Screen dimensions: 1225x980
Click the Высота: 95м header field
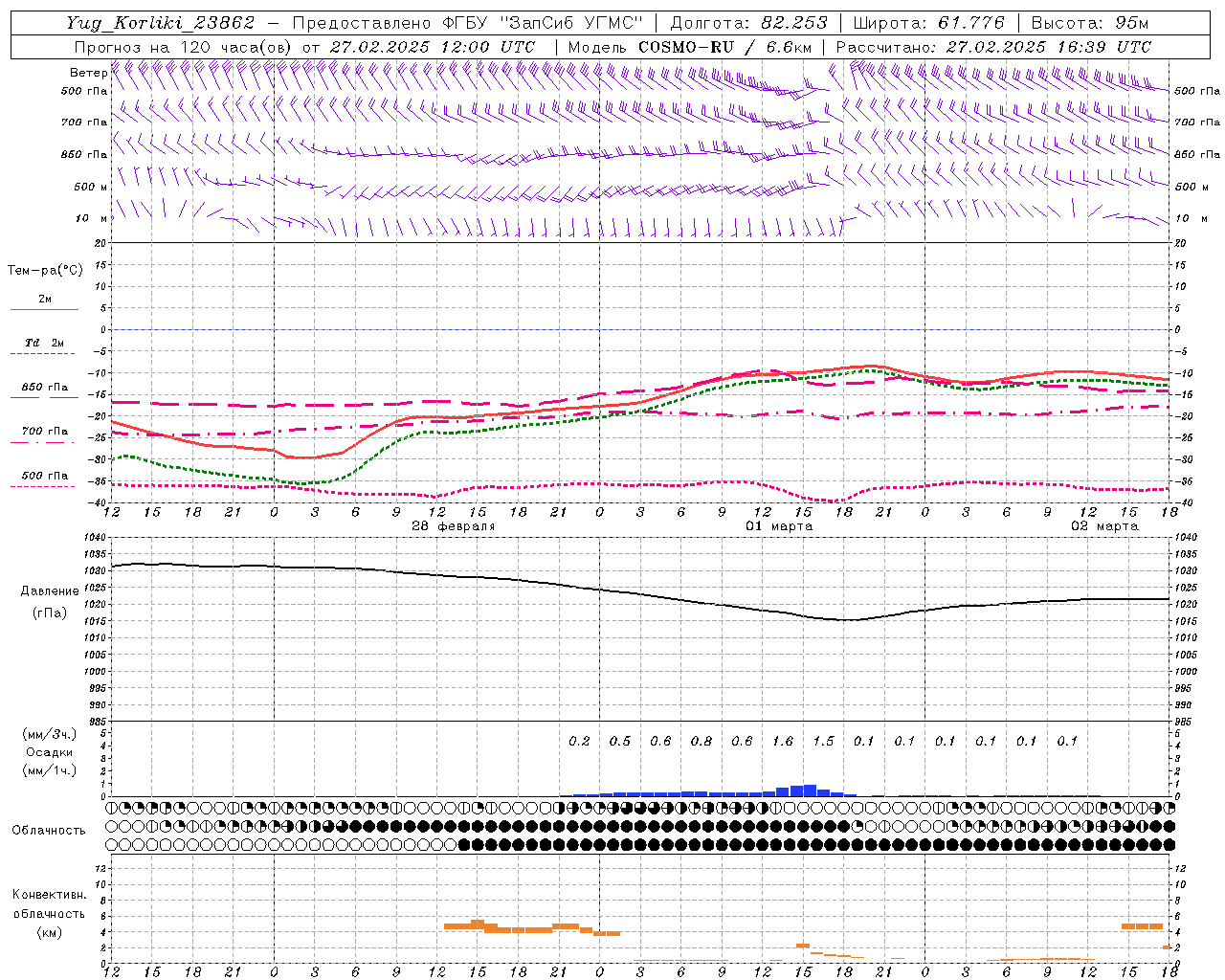point(1089,23)
